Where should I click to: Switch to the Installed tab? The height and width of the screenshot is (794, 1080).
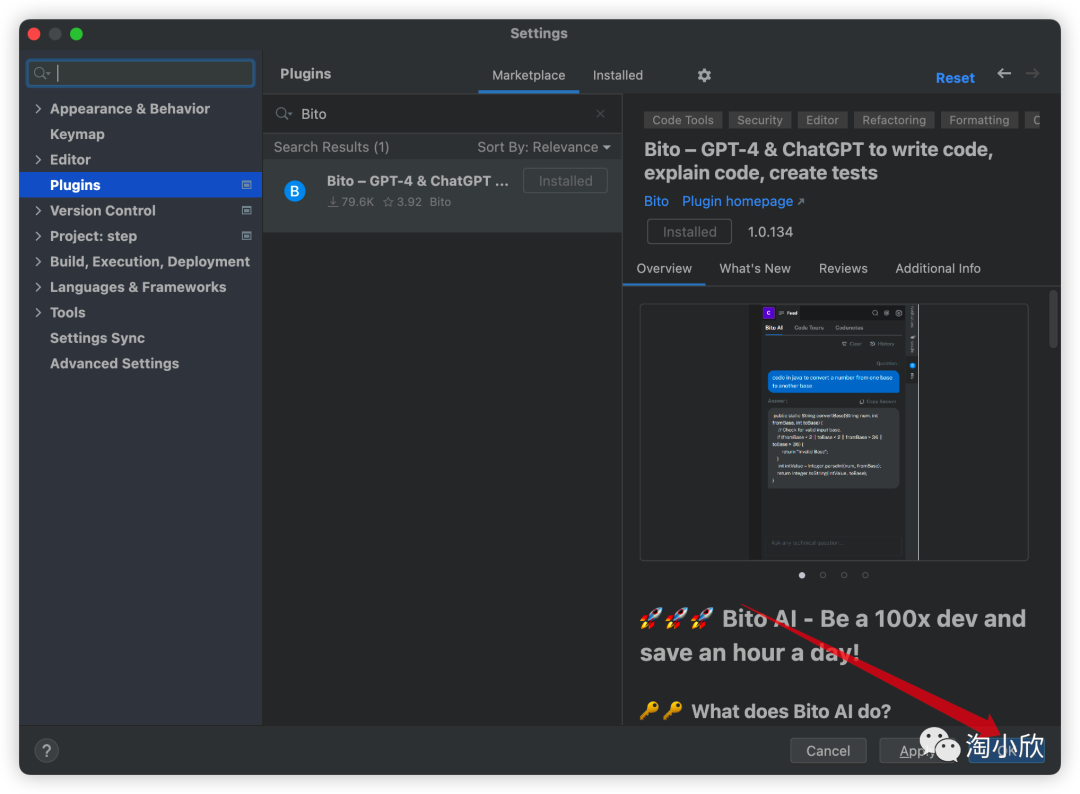pos(617,75)
